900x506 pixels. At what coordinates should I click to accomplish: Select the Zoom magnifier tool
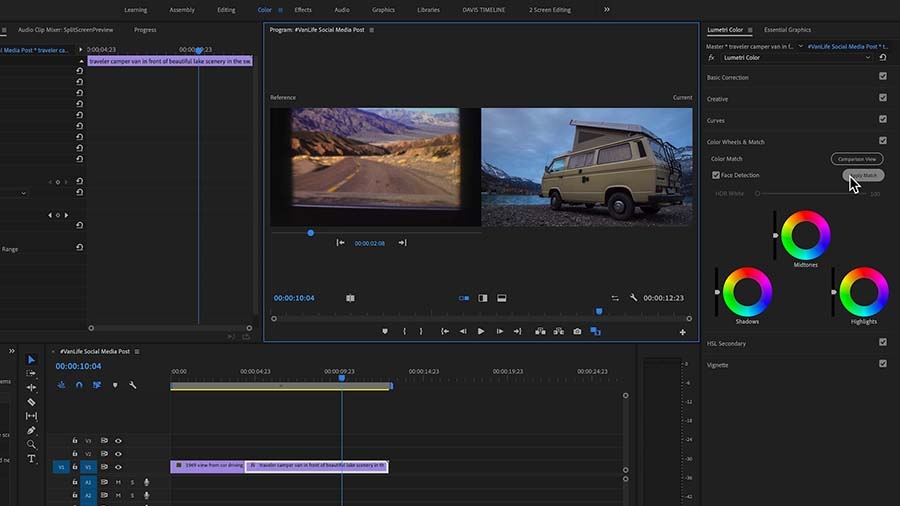click(x=32, y=445)
